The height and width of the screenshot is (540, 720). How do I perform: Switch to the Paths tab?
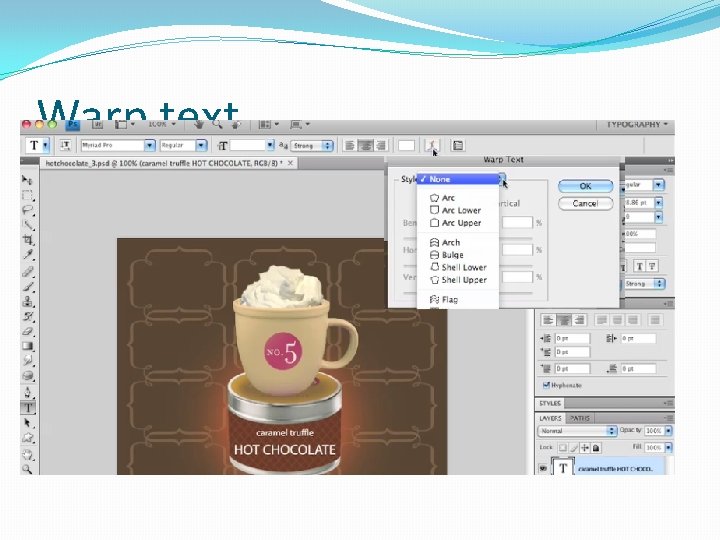pos(579,418)
